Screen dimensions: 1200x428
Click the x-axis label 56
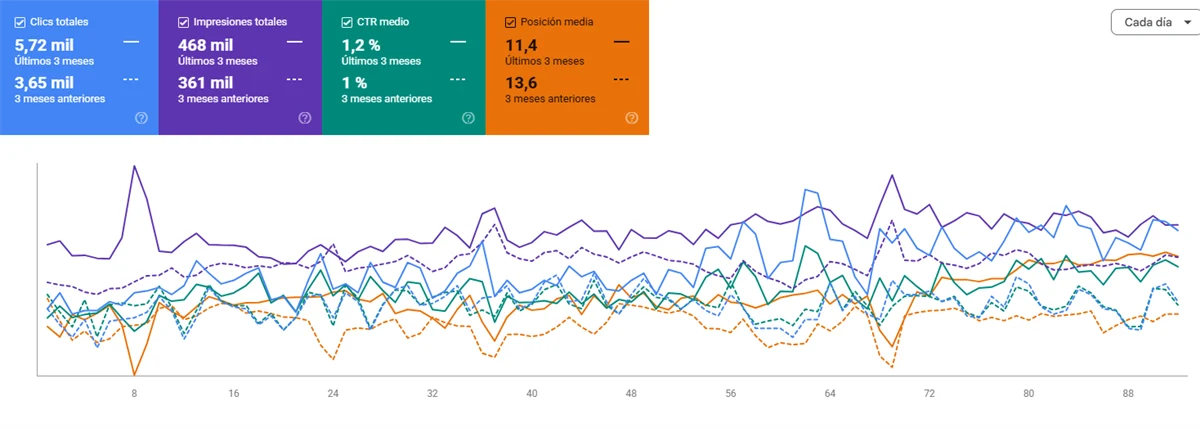pos(731,394)
